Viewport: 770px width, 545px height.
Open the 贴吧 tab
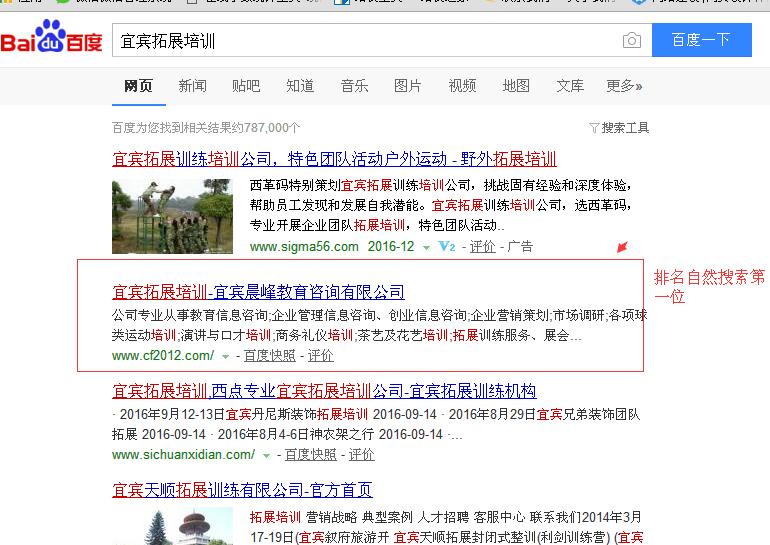coord(246,86)
